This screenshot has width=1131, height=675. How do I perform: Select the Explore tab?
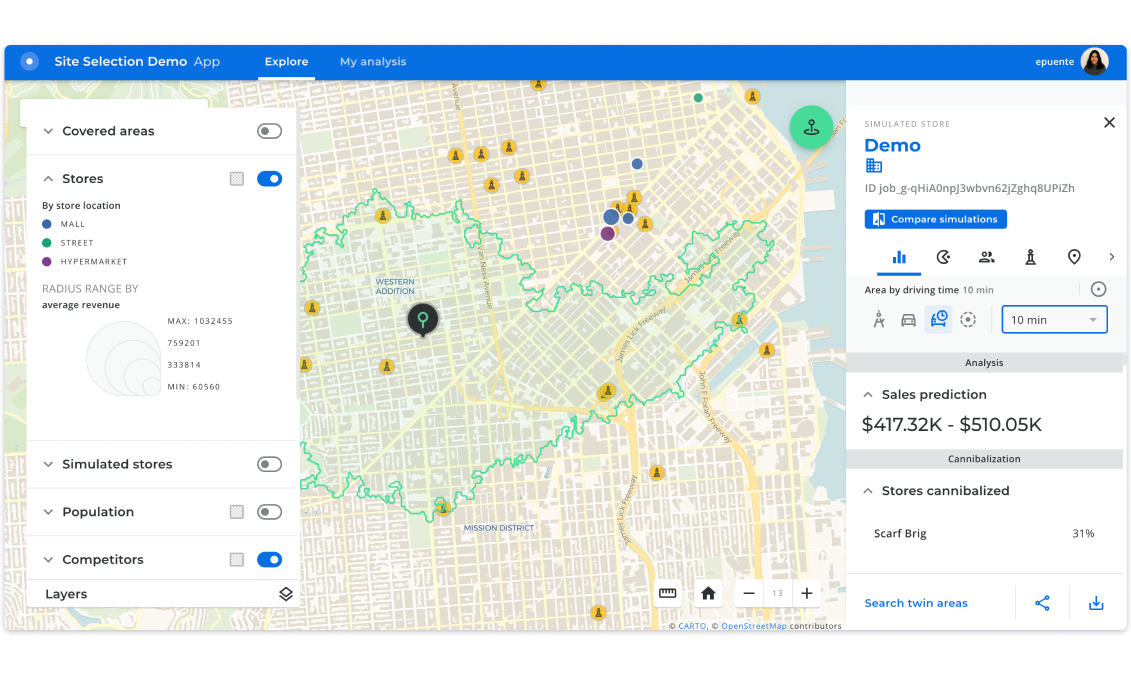pyautogui.click(x=286, y=61)
